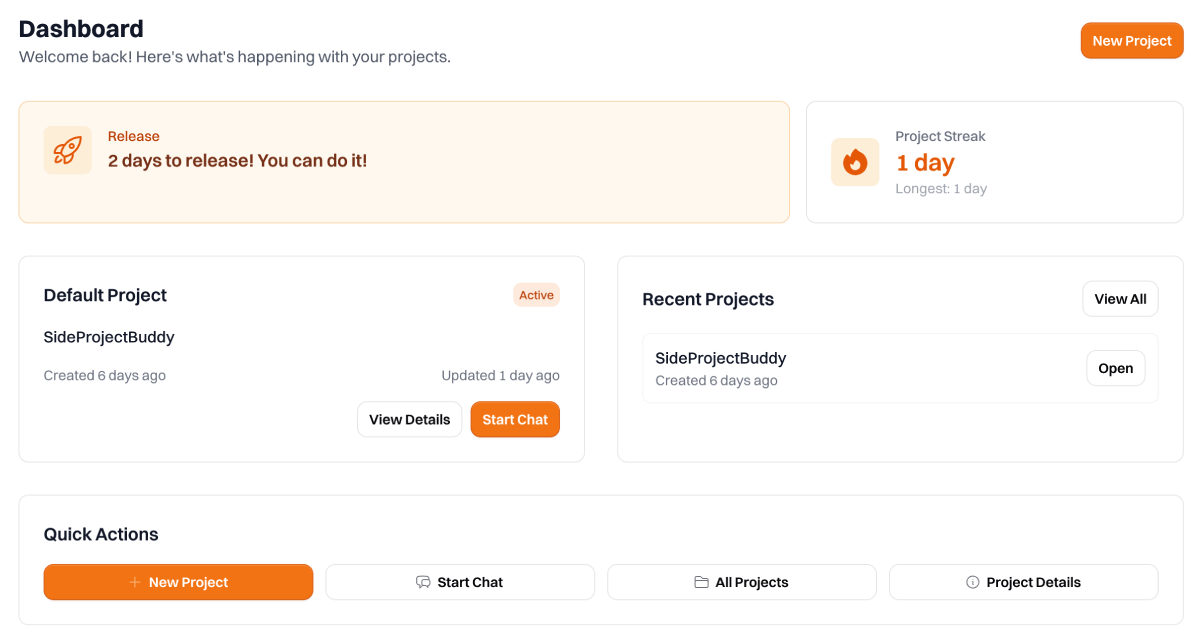Open View Details for the Default Project
Viewport: 1200px width, 640px height.
click(x=409, y=420)
